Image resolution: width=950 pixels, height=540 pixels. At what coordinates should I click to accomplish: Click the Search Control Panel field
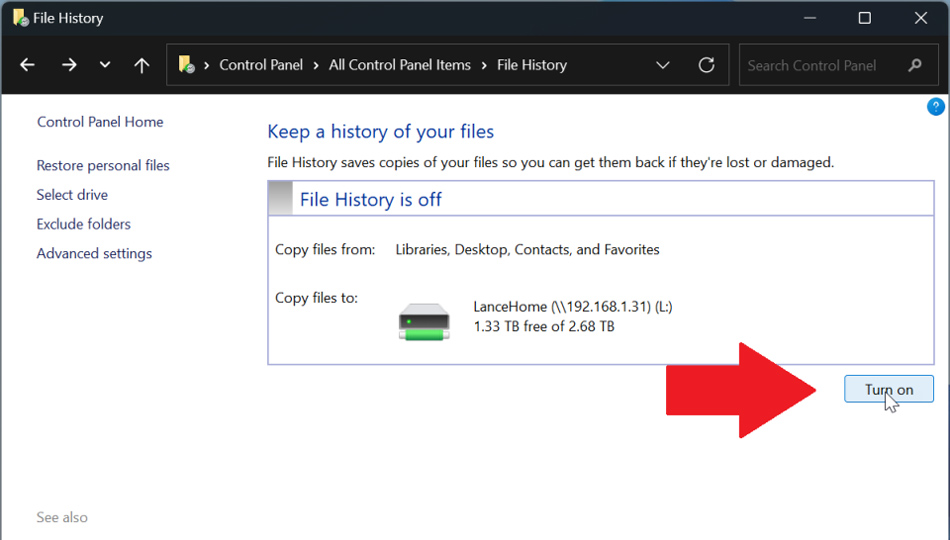point(822,65)
